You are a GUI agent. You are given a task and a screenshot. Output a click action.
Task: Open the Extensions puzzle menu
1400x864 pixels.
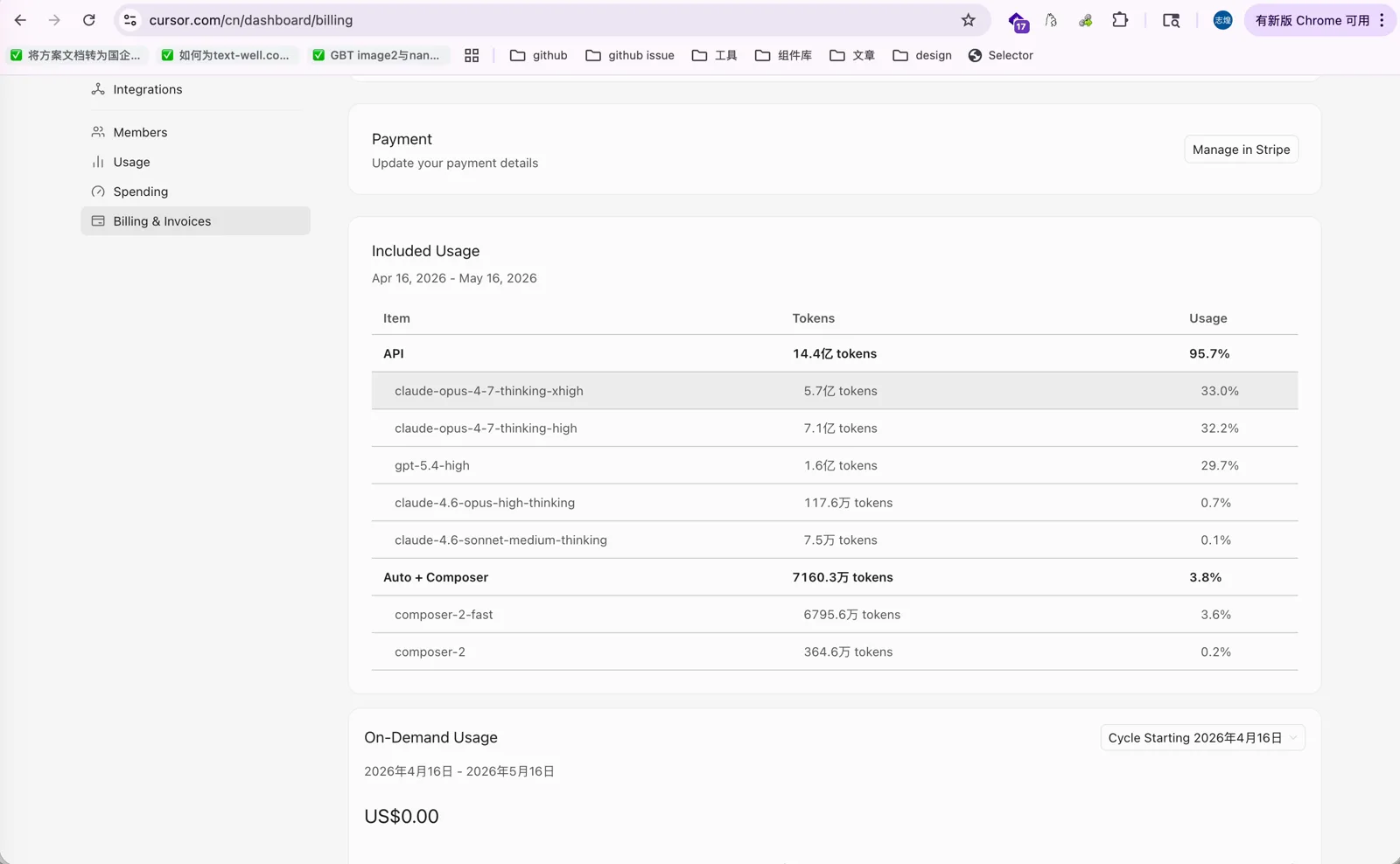click(1120, 20)
